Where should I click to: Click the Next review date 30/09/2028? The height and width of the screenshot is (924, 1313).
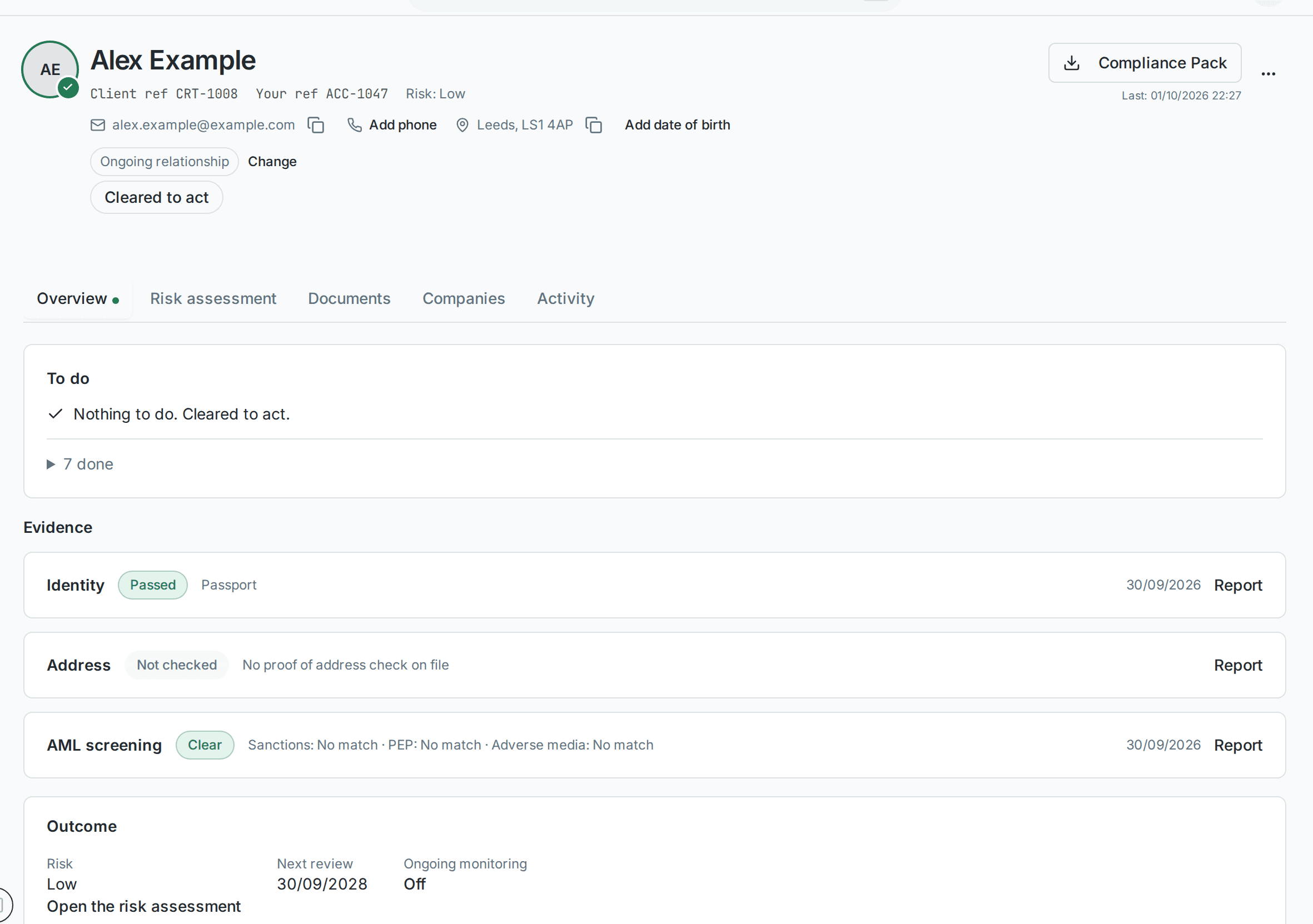tap(322, 884)
